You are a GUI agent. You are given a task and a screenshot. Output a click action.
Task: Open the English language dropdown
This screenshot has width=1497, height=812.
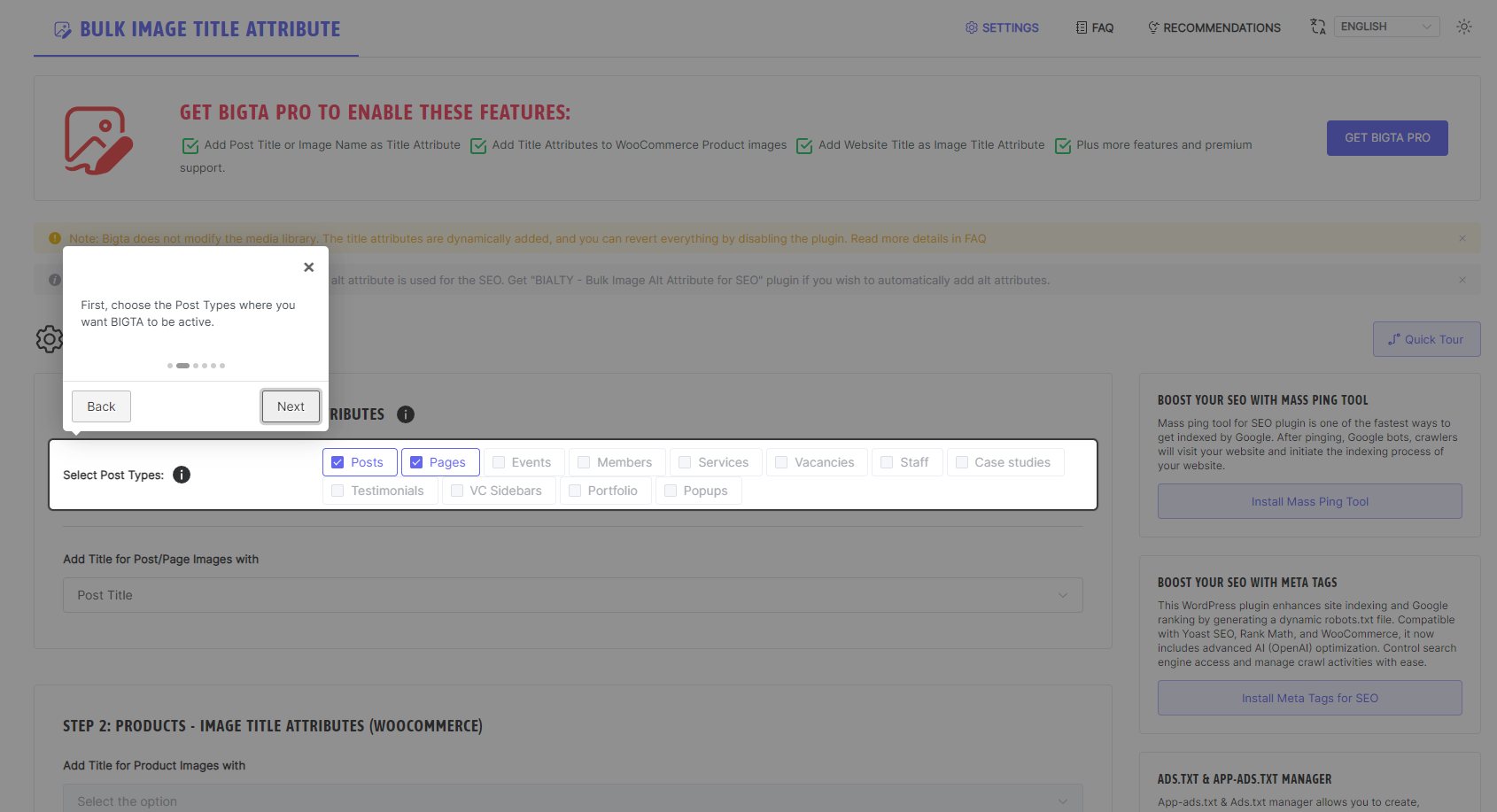pos(1386,27)
